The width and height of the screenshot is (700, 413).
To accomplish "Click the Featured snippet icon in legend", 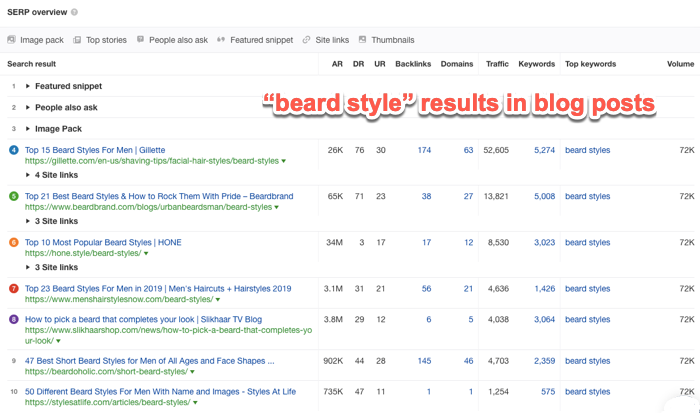I will point(220,40).
